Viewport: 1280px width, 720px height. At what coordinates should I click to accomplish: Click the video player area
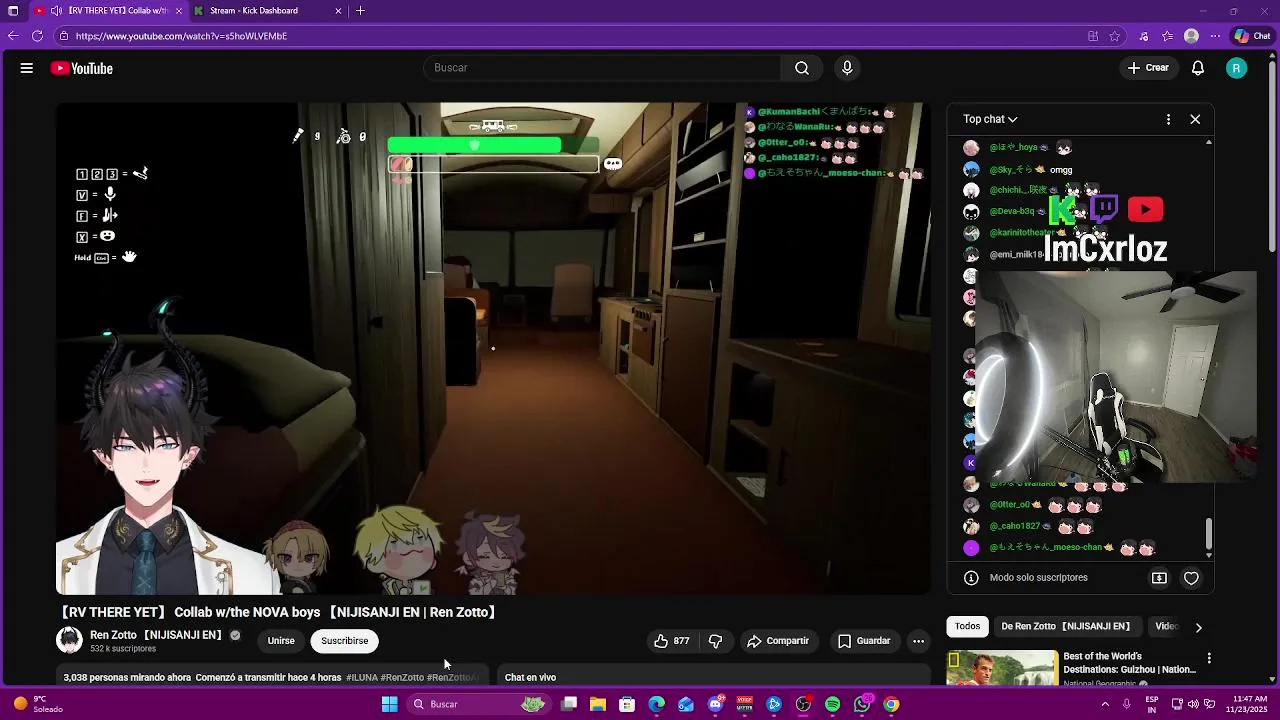tap(493, 348)
